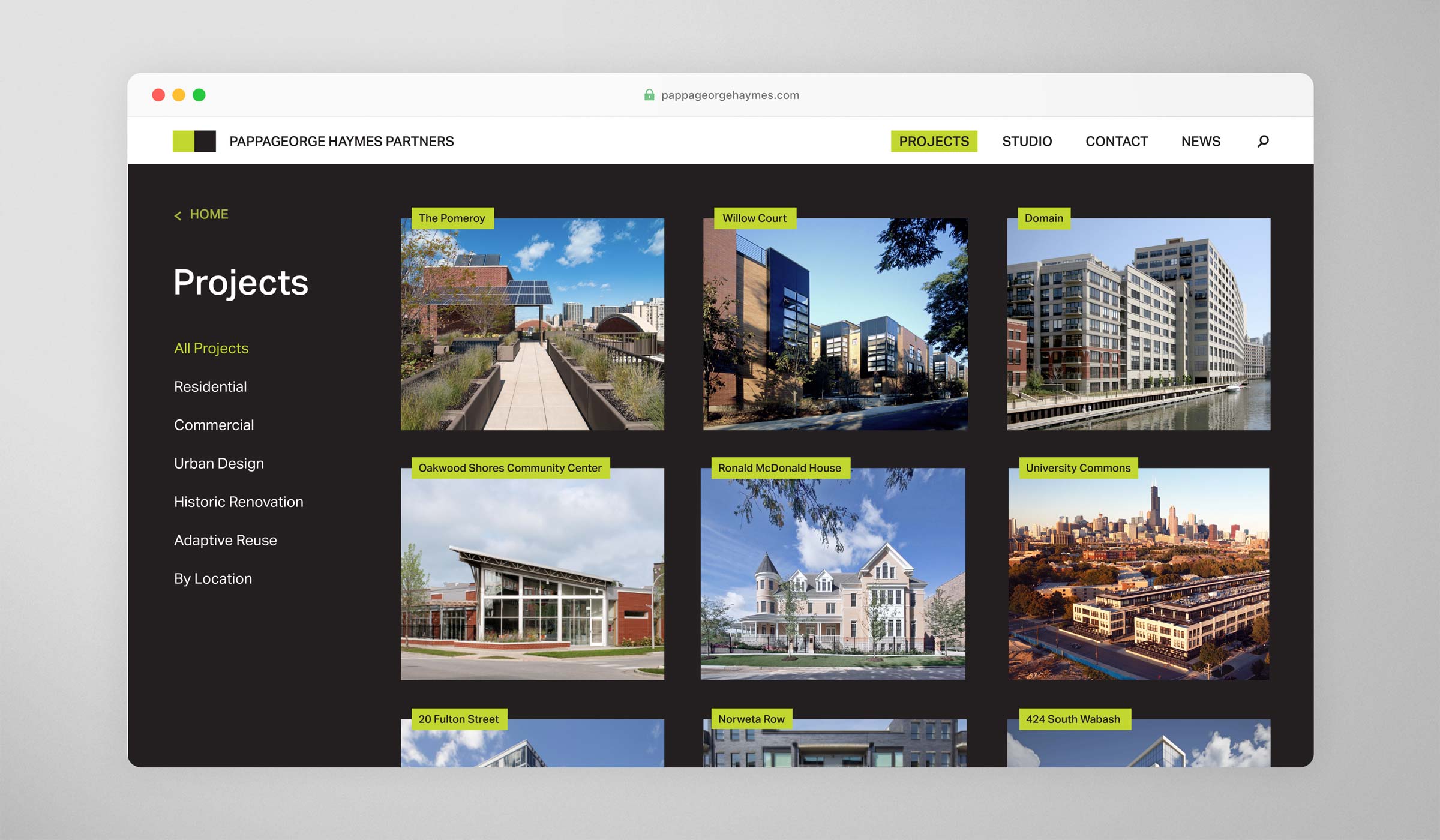Filter by Residential projects

210,386
